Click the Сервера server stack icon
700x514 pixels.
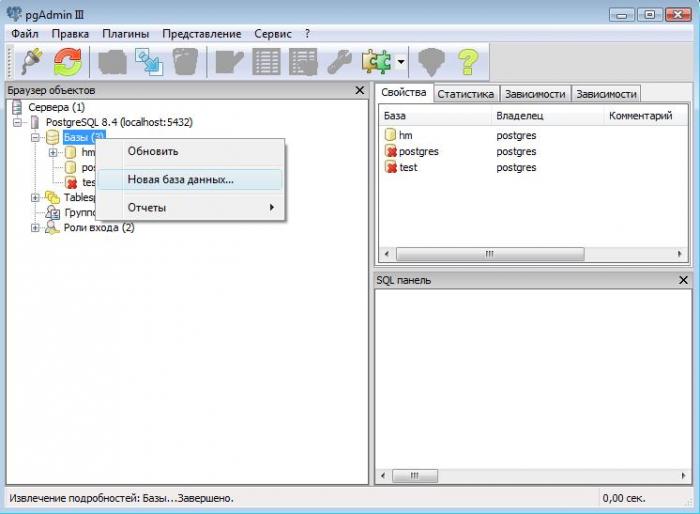point(17,107)
